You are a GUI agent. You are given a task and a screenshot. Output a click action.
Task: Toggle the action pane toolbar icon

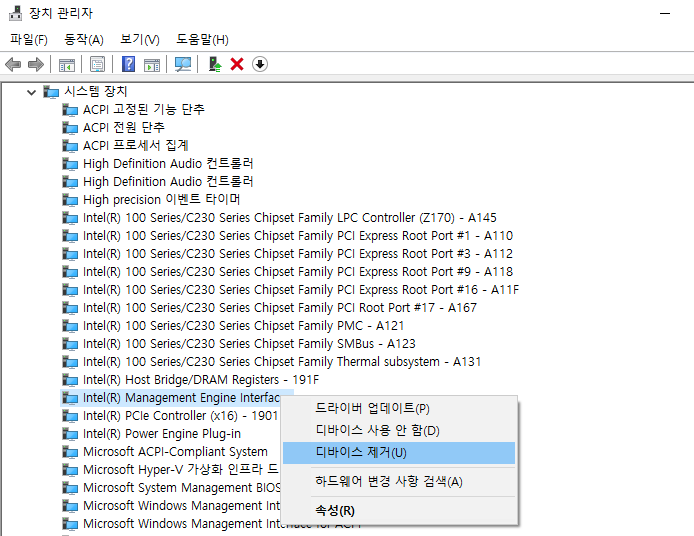[x=152, y=65]
